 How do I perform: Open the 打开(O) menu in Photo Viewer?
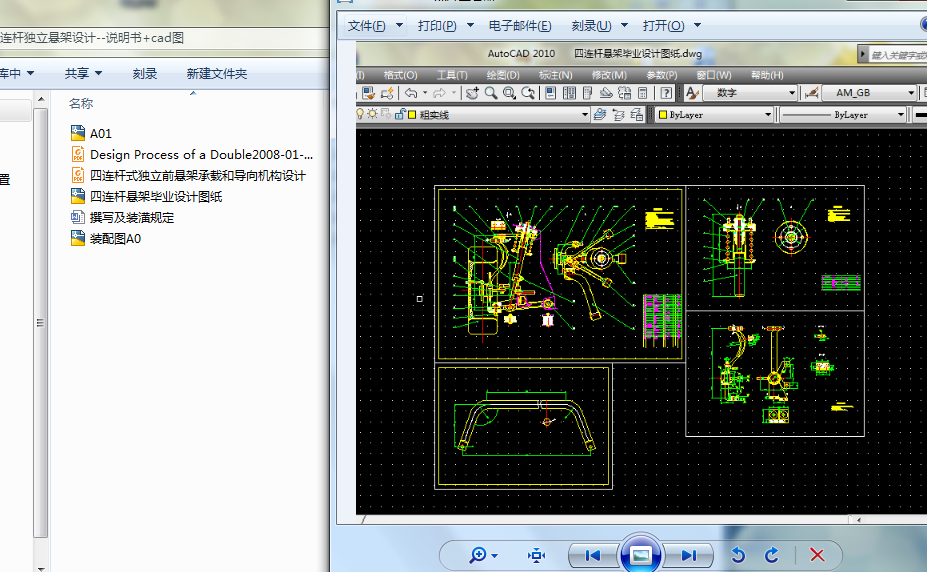(663, 26)
